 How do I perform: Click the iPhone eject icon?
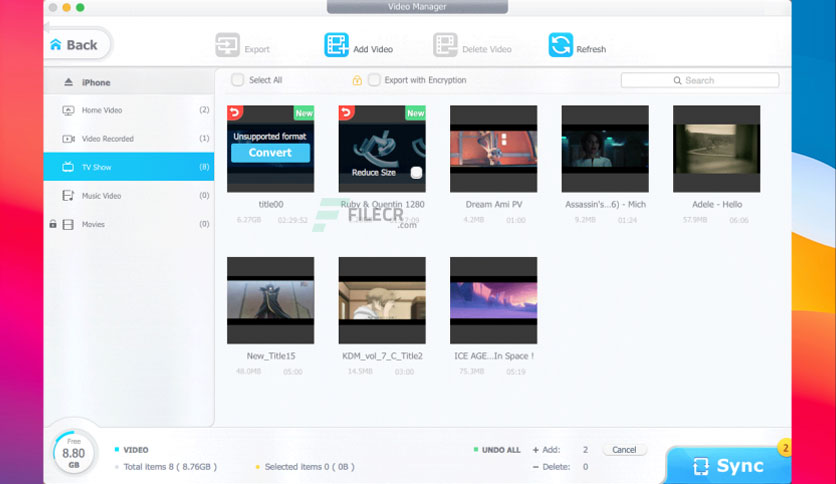(68, 82)
